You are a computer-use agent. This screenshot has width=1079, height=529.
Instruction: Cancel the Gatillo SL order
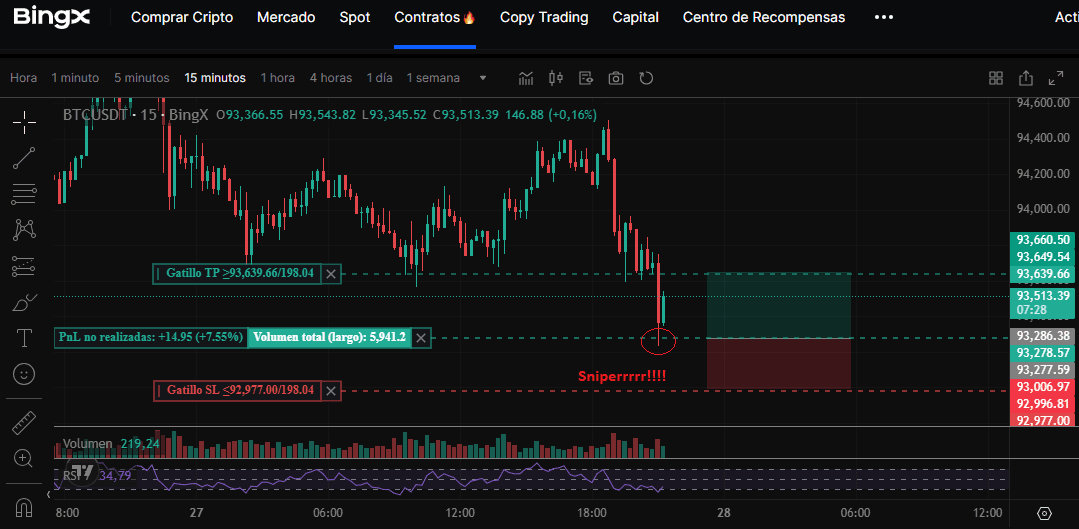point(331,391)
